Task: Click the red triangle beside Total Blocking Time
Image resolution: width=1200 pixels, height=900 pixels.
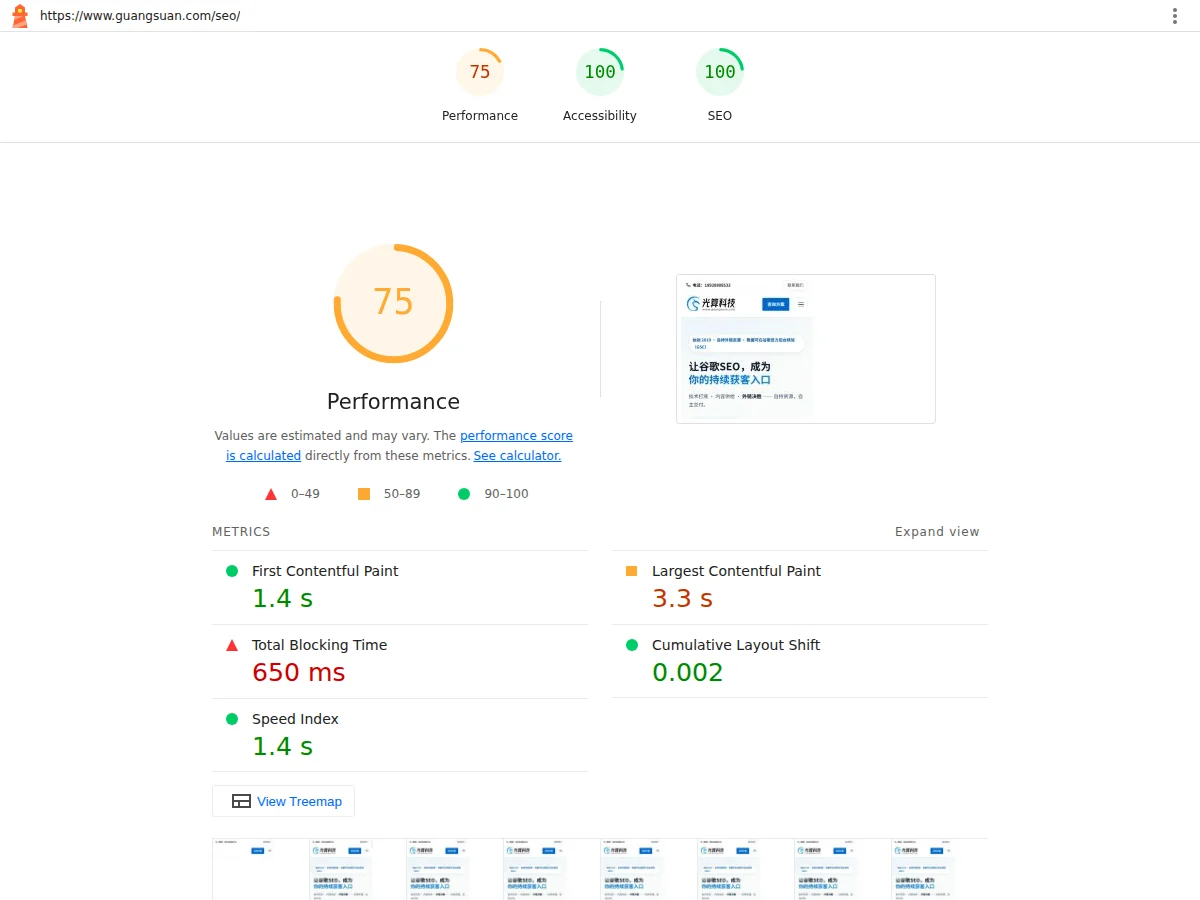Action: tap(232, 645)
